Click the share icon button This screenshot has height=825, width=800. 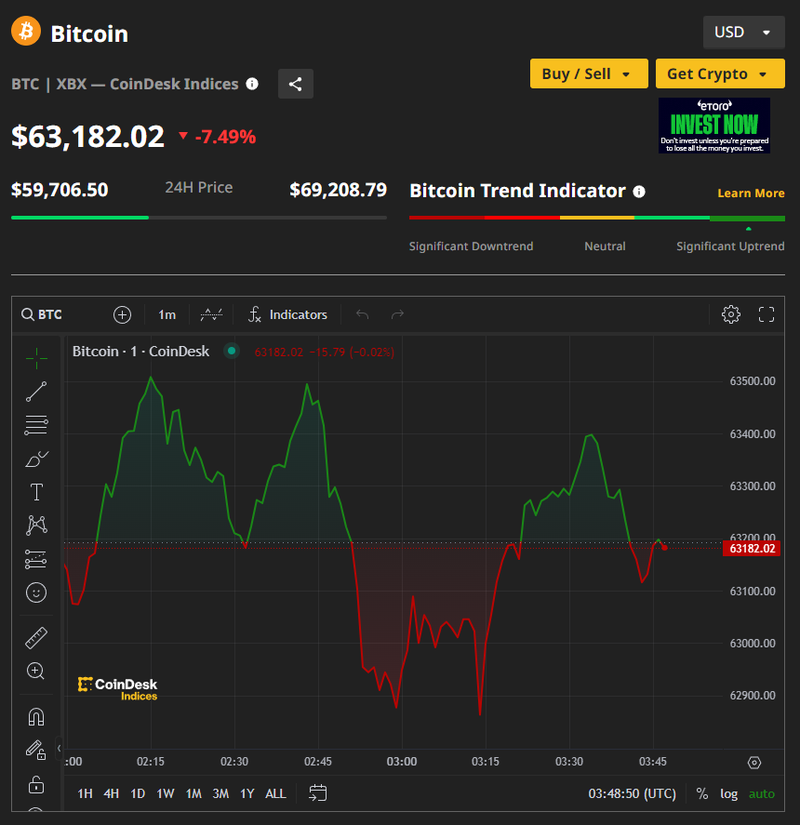click(295, 84)
